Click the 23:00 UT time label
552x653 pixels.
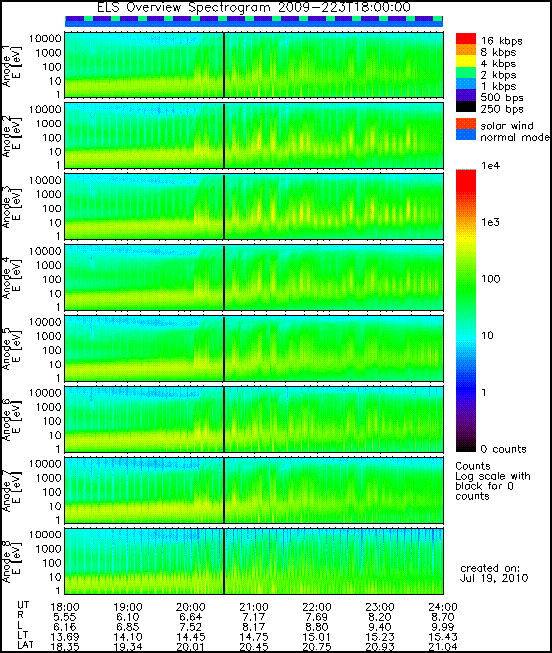(380, 607)
